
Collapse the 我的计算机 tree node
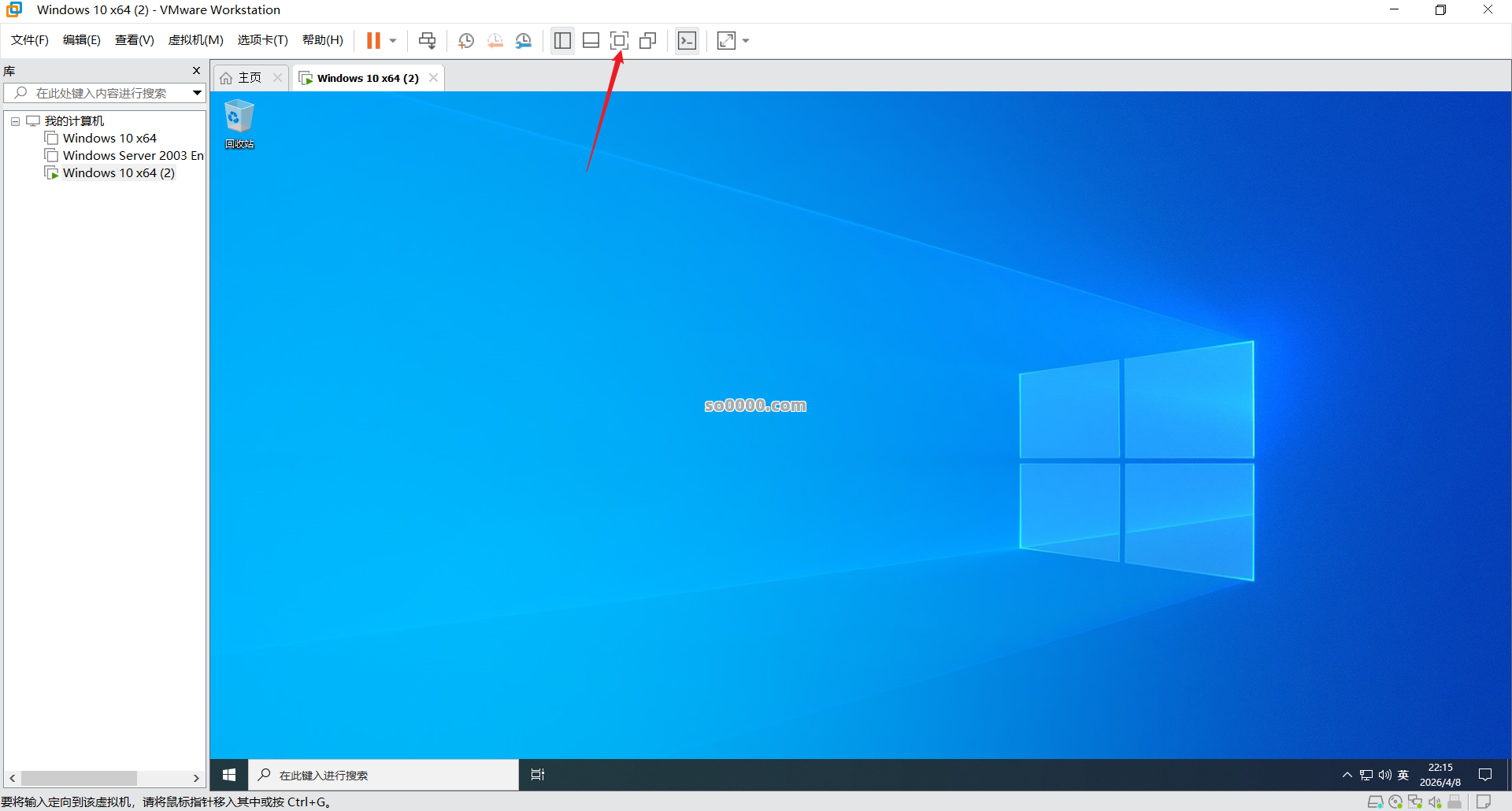(x=14, y=120)
